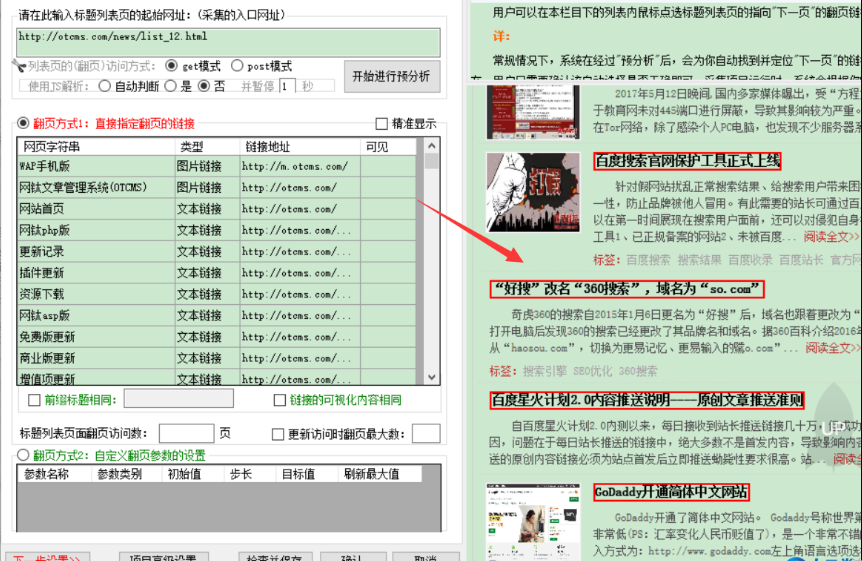
Task: Click the 步长 column header
Action: (x=250, y=474)
